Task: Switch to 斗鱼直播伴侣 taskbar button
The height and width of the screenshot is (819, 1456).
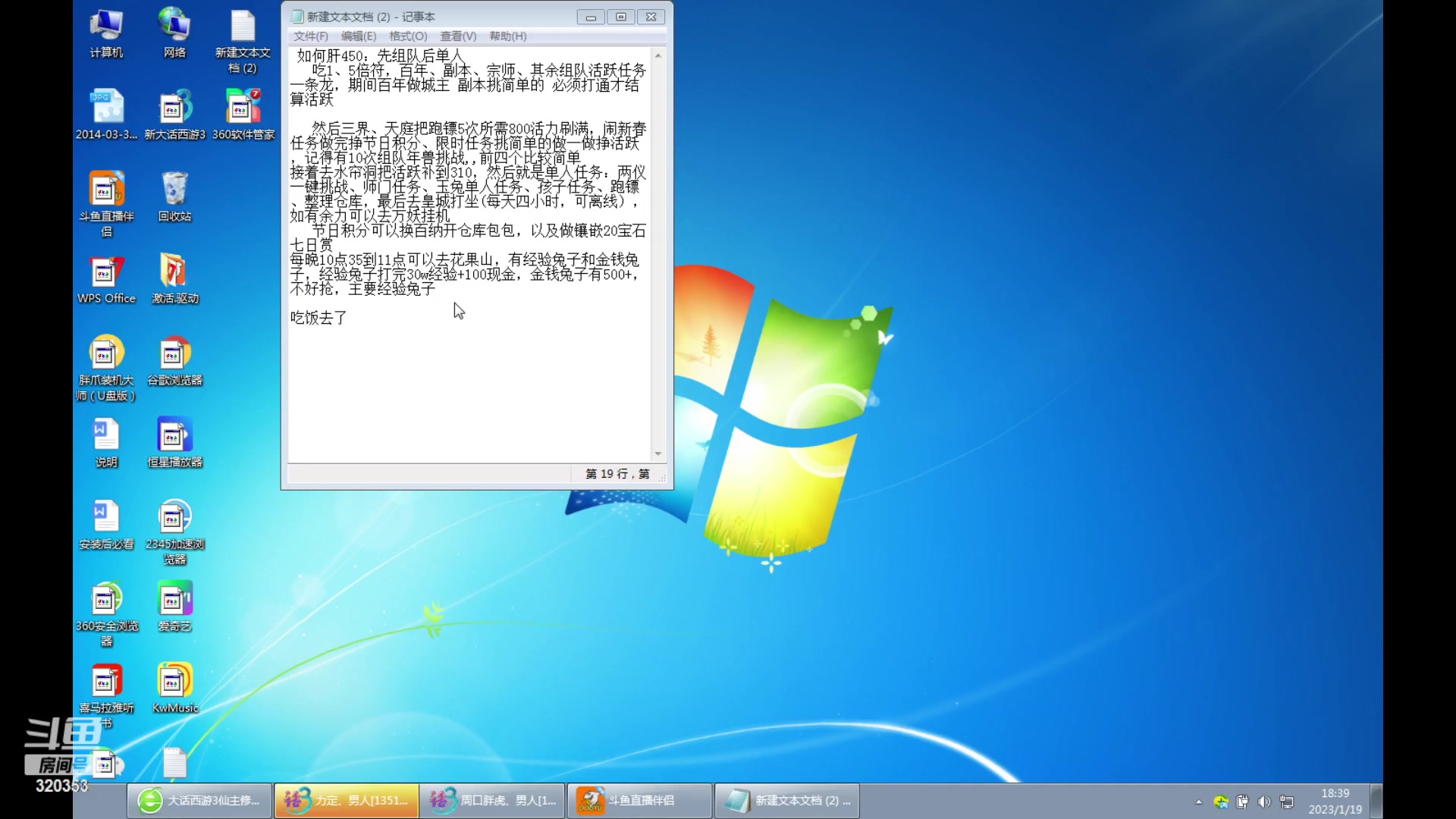Action: 640,801
